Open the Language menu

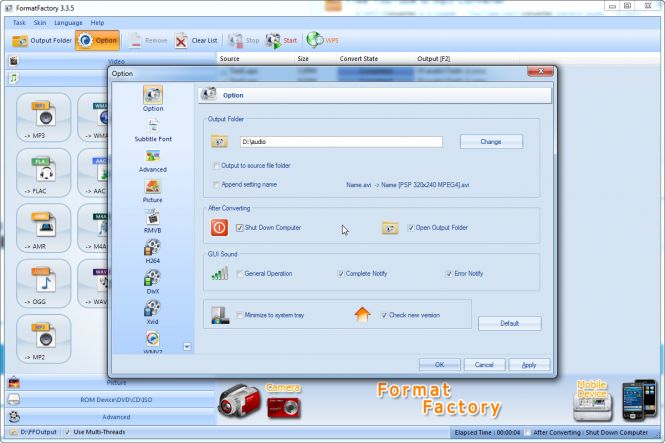coord(68,23)
